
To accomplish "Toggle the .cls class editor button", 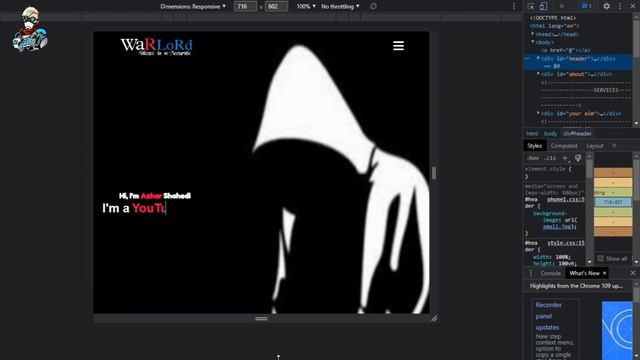I will pos(550,158).
